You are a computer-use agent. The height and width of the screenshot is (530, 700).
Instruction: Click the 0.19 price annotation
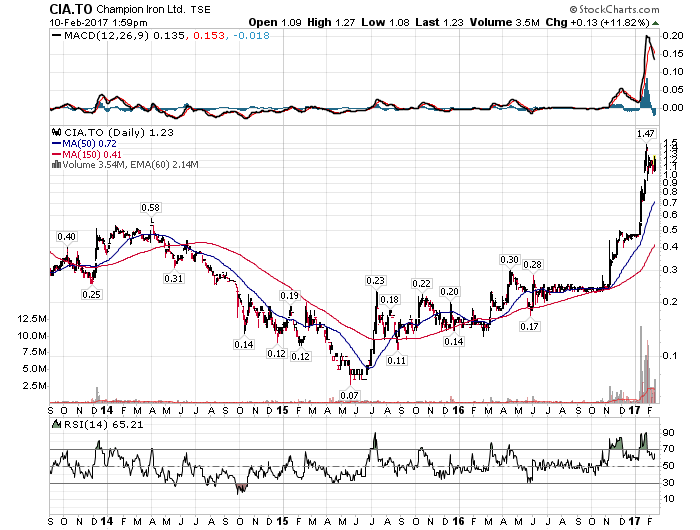(x=290, y=296)
